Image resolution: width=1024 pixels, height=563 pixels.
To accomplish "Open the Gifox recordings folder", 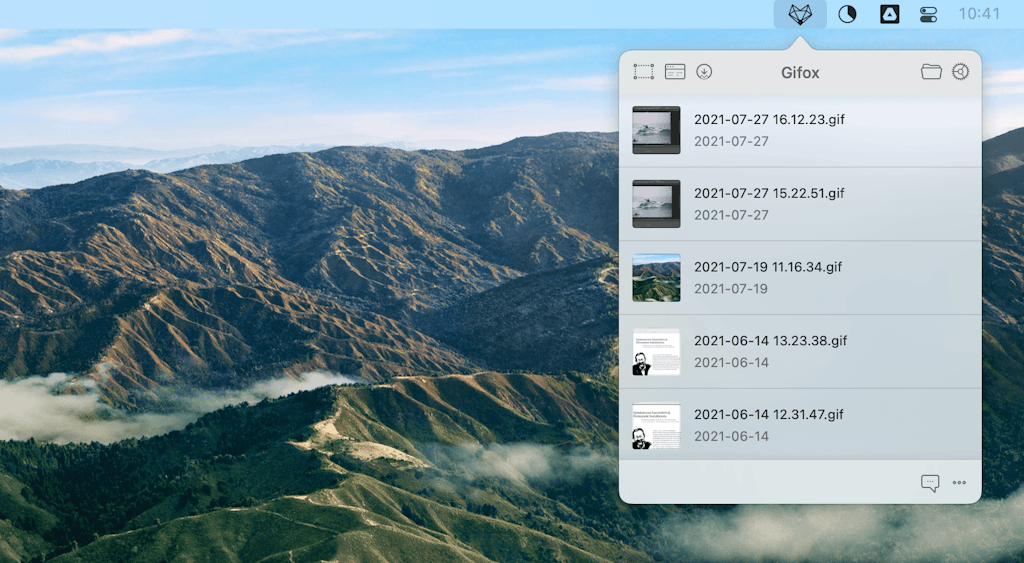I will (931, 72).
